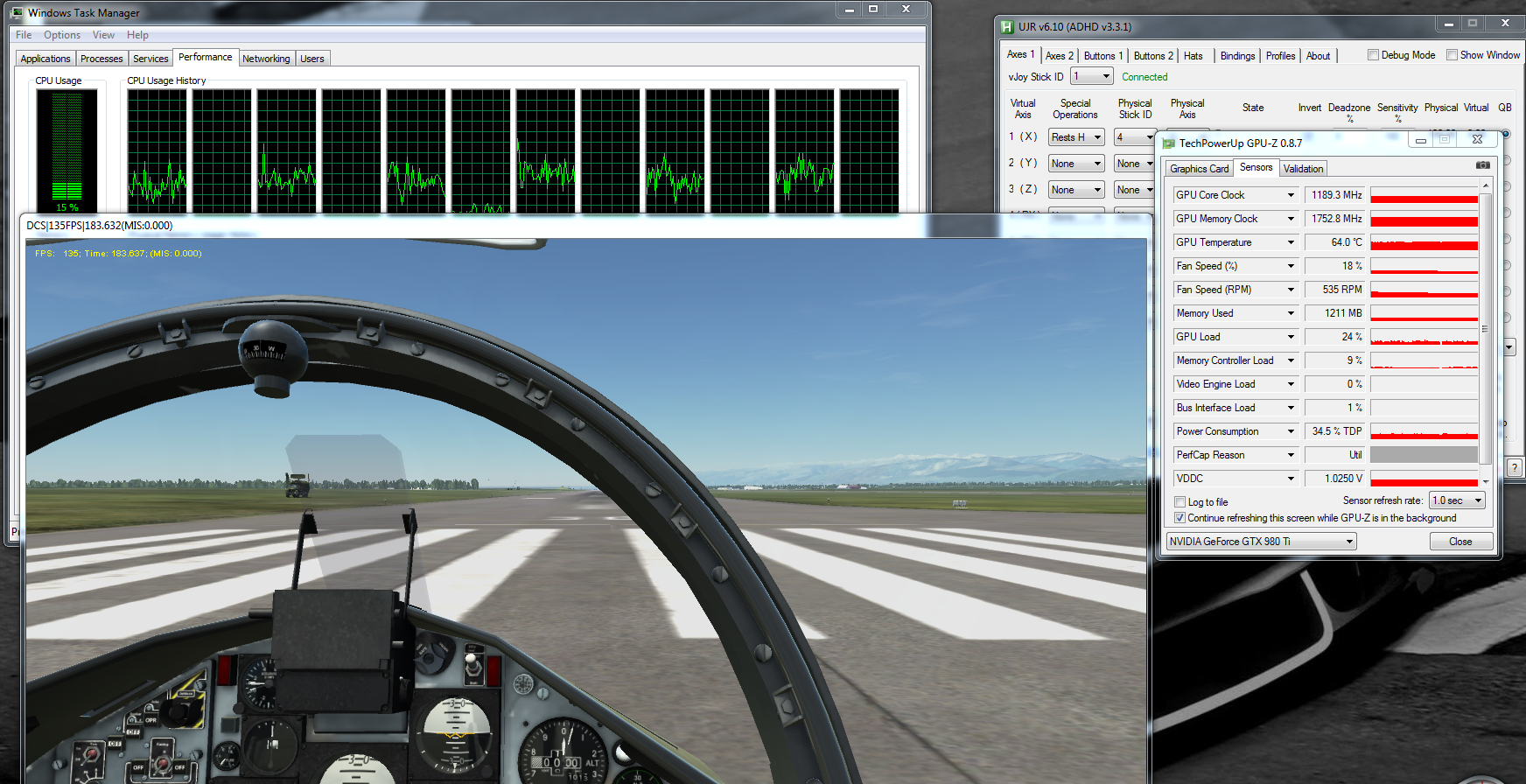The image size is (1526, 784).
Task: Click the TechPowerUp GPU-Z title bar icon
Action: (1168, 143)
